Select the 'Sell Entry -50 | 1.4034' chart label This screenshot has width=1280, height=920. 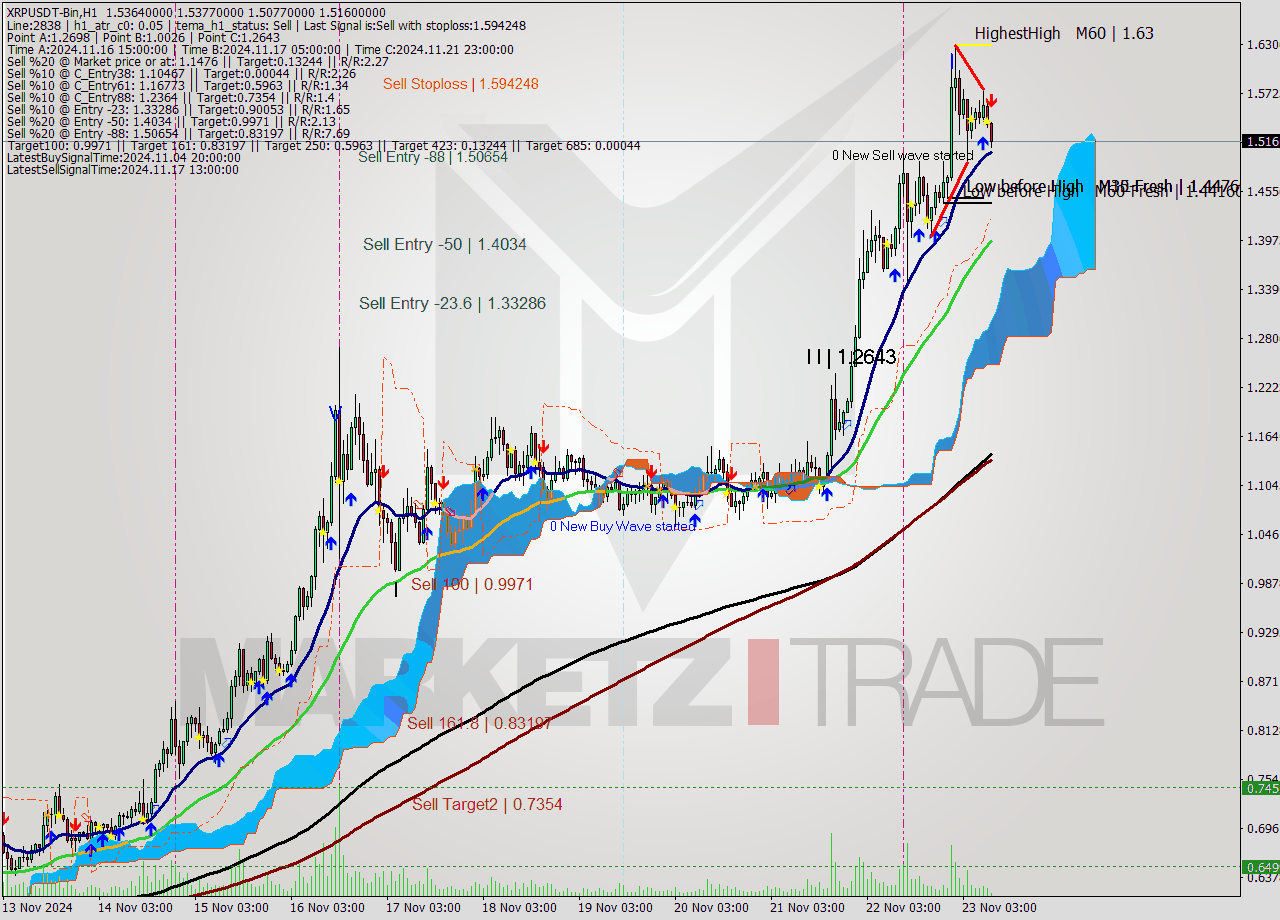[x=444, y=244]
